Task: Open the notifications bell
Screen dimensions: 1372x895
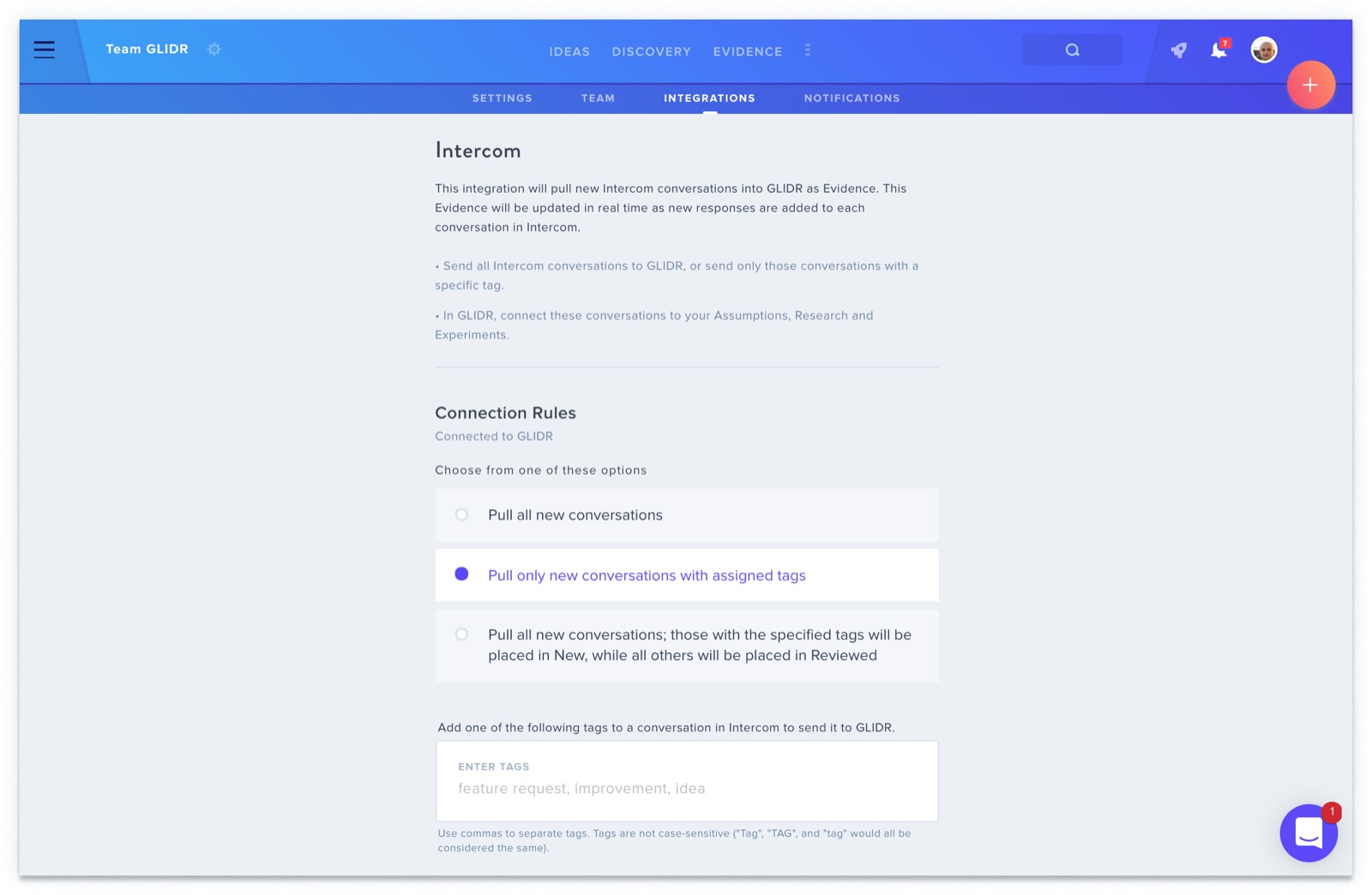Action: (1219, 50)
